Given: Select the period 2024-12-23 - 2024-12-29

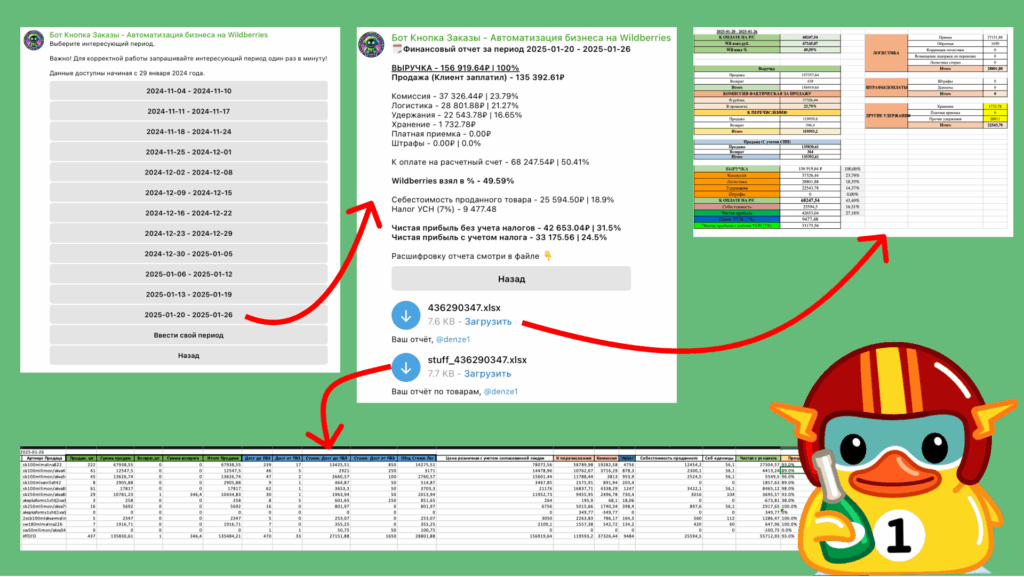Looking at the screenshot, I should pyautogui.click(x=189, y=233).
